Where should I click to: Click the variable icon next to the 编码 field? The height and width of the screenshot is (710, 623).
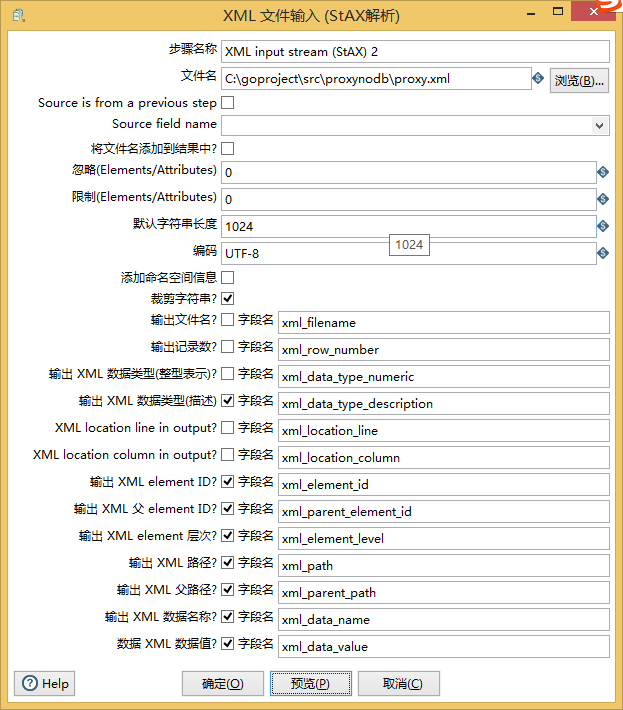click(x=603, y=253)
